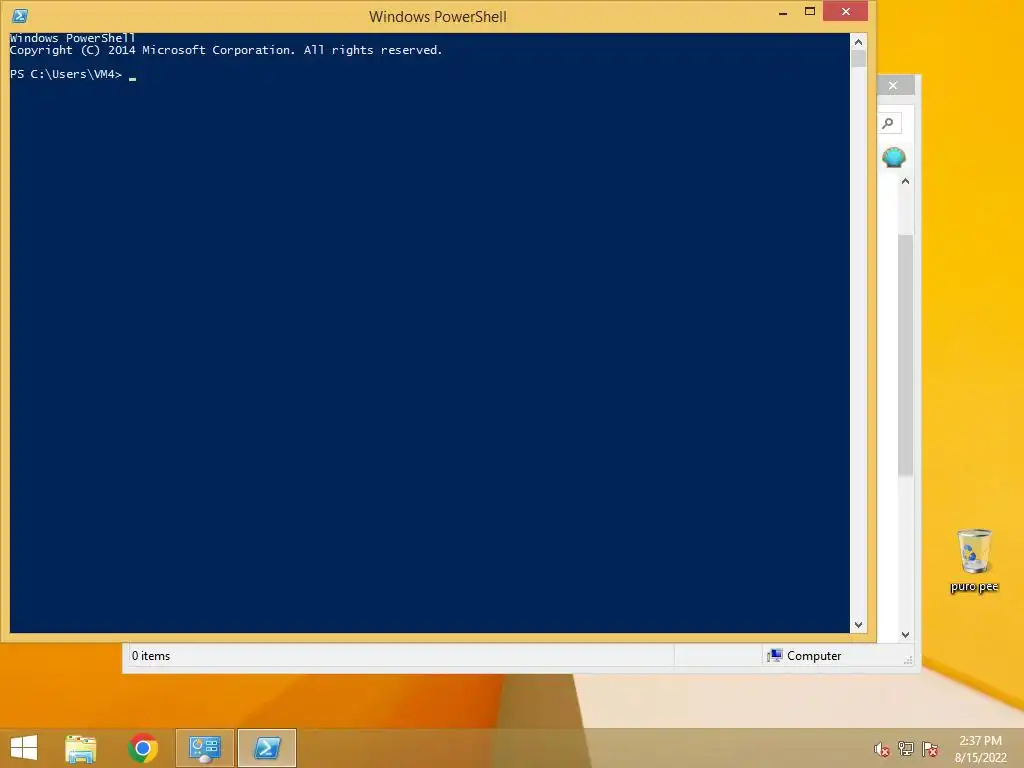Click the Copyright Microsoft Corporation text line
The height and width of the screenshot is (768, 1024).
point(226,50)
